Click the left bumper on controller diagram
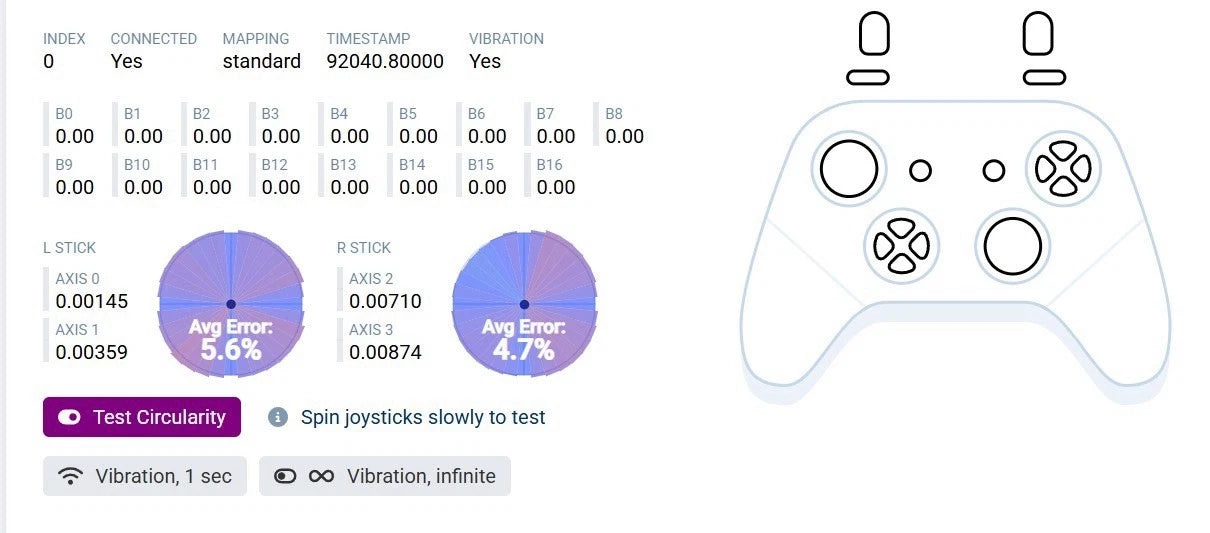Screen dimensions: 1210x533 pyautogui.click(x=867, y=77)
